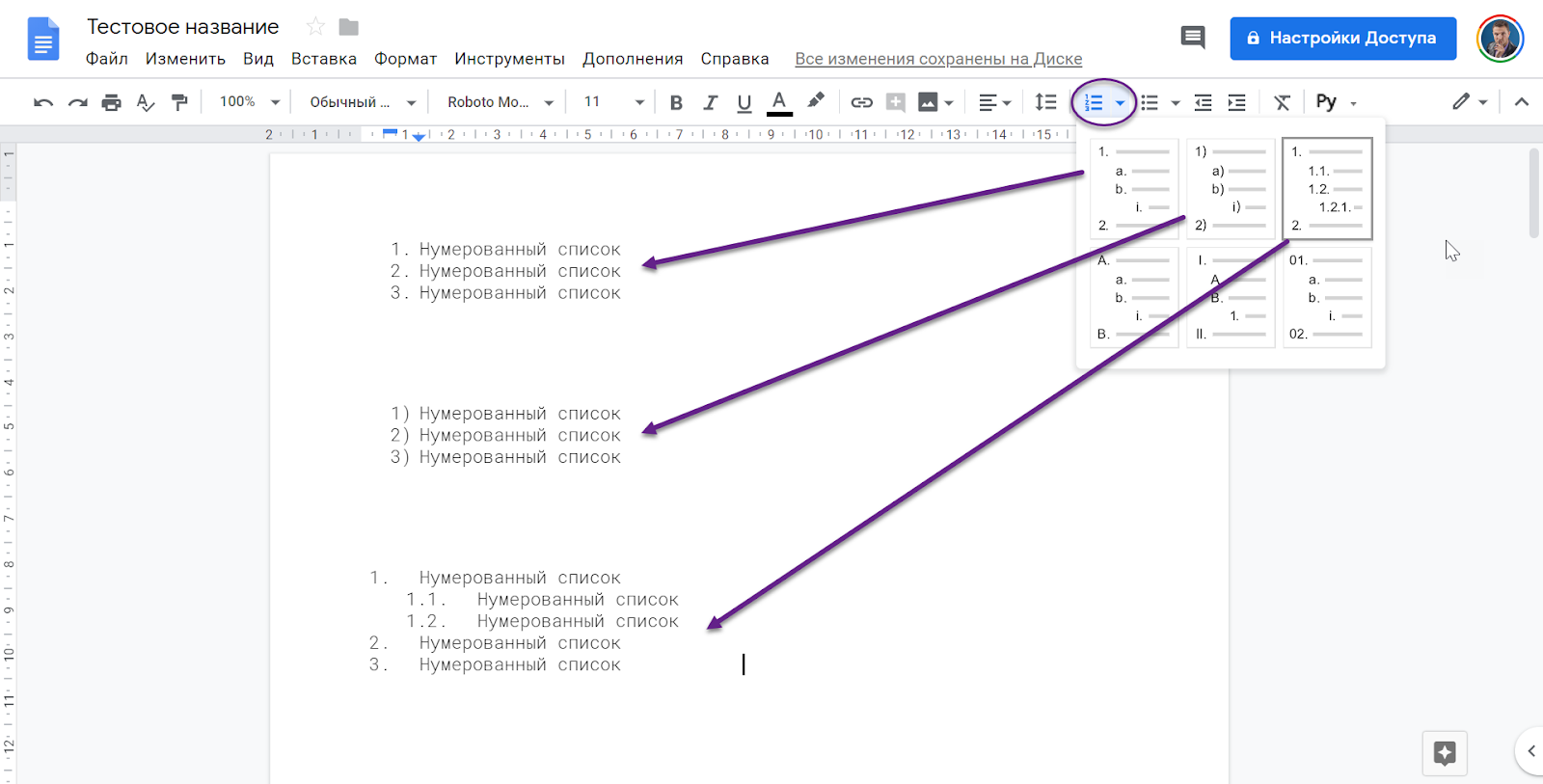Viewport: 1543px width, 784px height.
Task: Clear formatting with Tx icon
Action: 1282,102
